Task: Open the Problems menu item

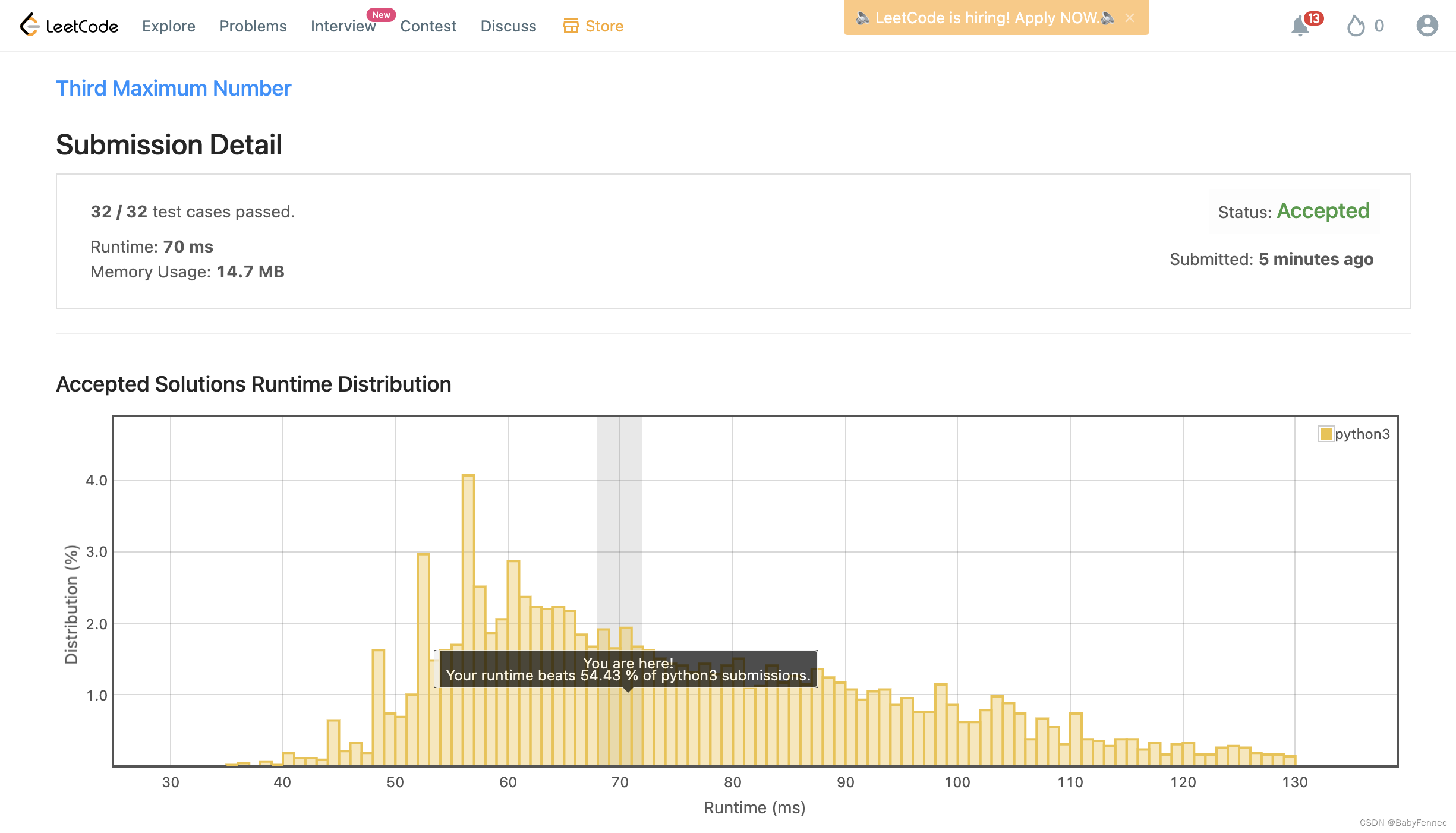Action: coord(253,26)
